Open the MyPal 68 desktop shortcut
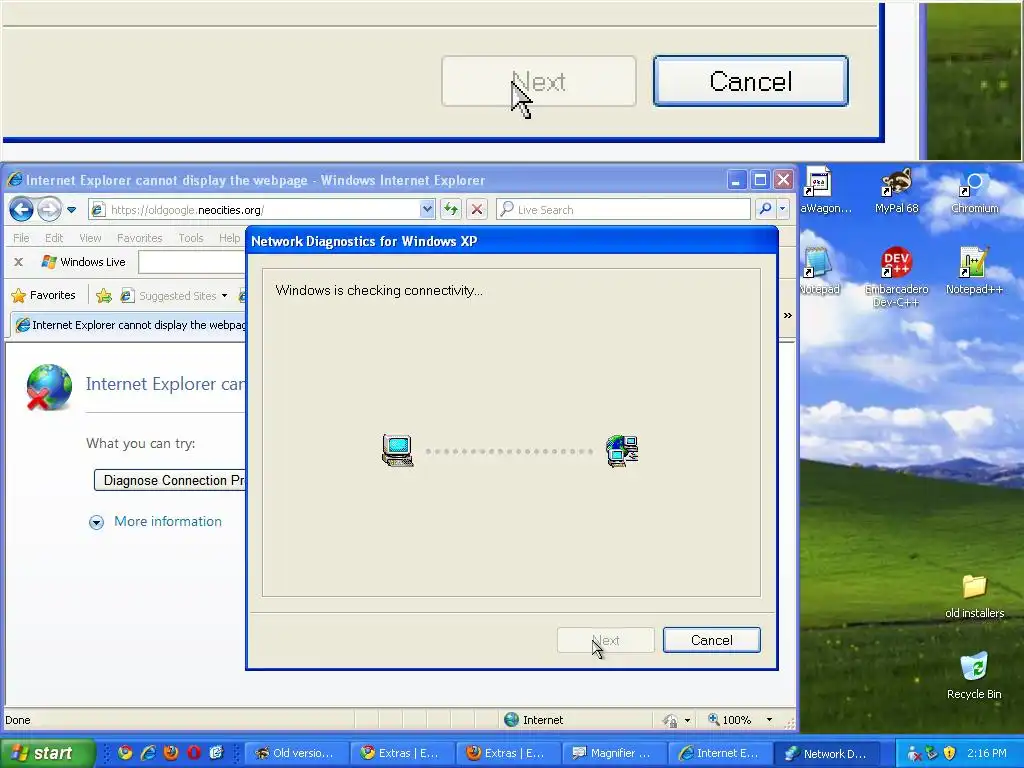 (897, 190)
